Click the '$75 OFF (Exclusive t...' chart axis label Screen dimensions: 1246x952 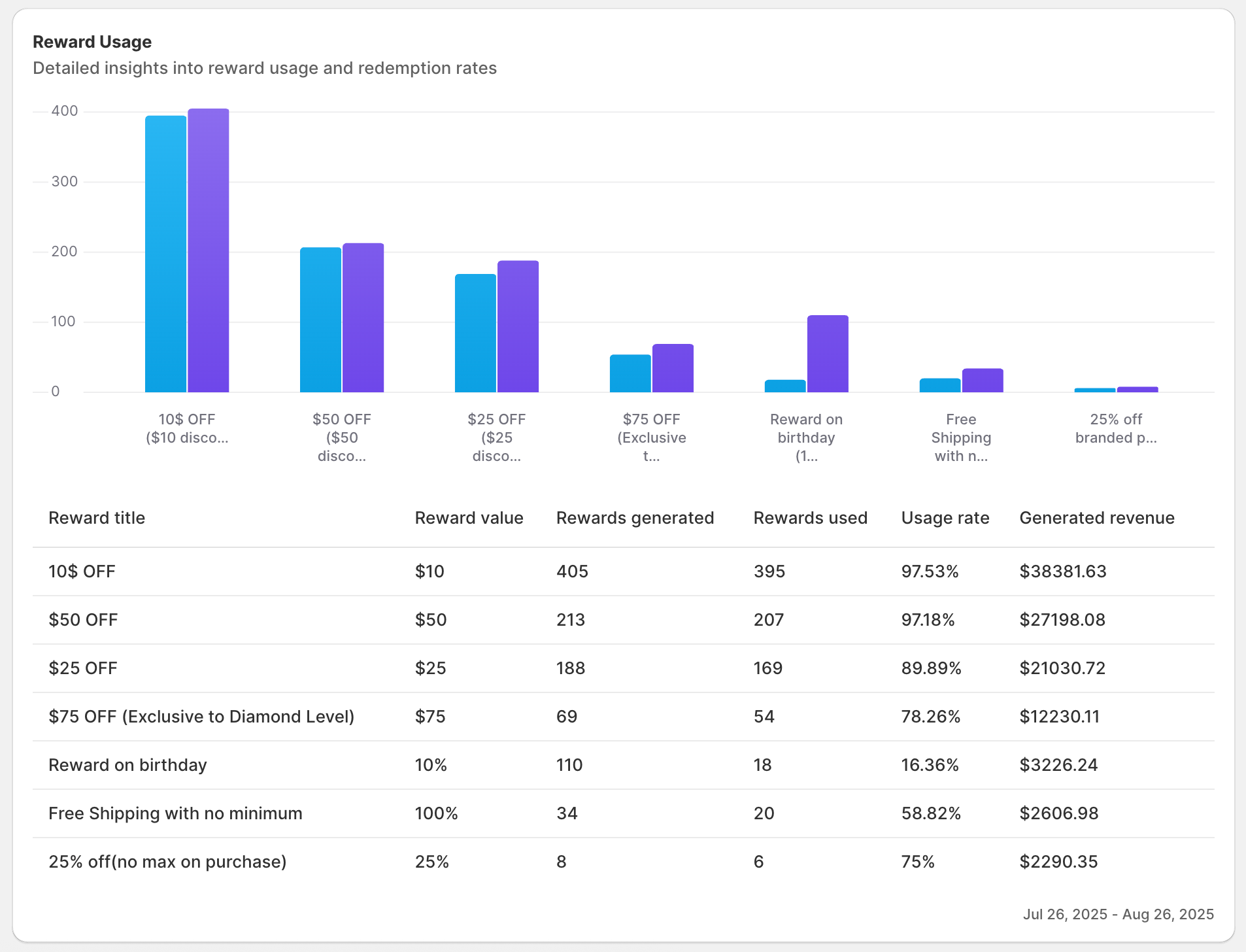point(652,438)
